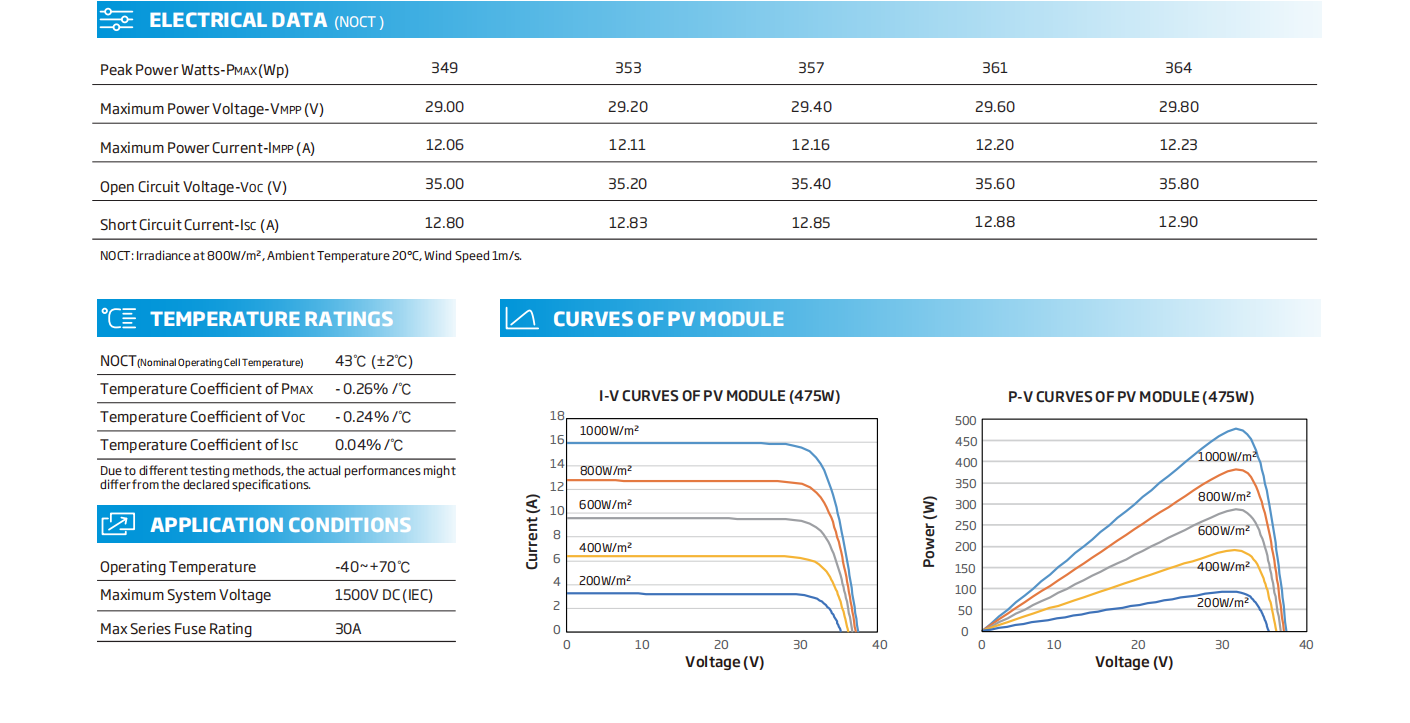This screenshot has width=1410, height=723.
Task: Click the sliders icon beside Electrical Data
Action: point(117,19)
